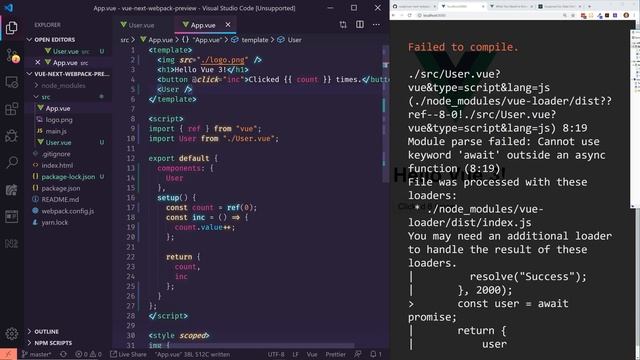The width and height of the screenshot is (640, 360).
Task: Open Source Control view in activity bar
Action: (x=12, y=55)
